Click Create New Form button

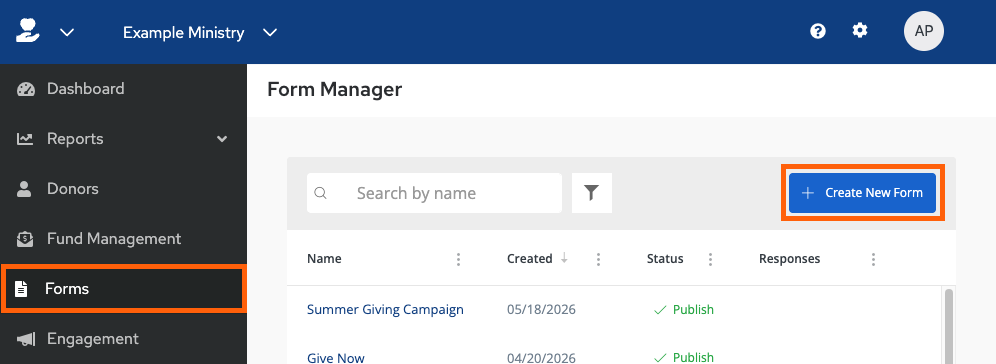[x=863, y=192]
